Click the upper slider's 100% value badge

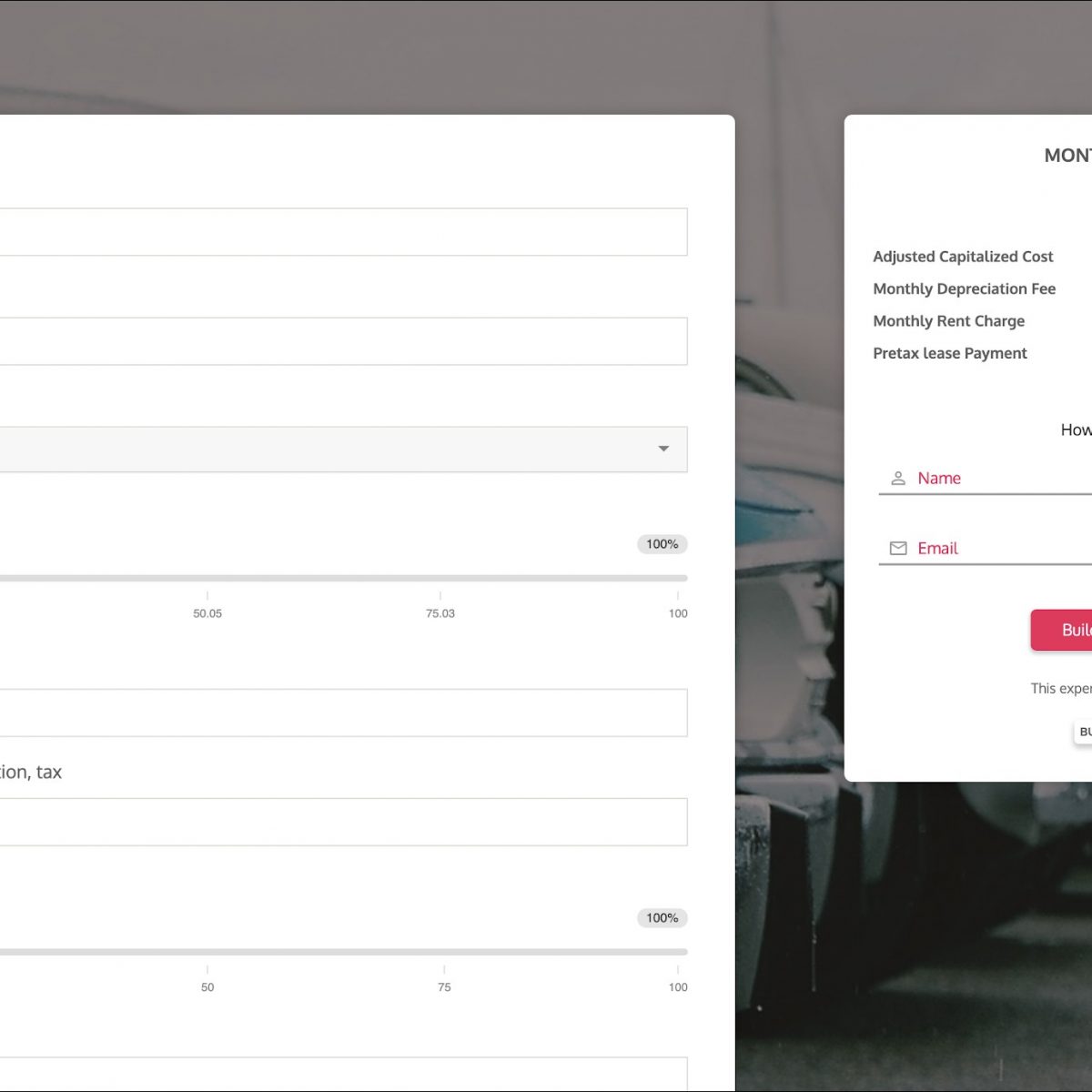pyautogui.click(x=662, y=544)
